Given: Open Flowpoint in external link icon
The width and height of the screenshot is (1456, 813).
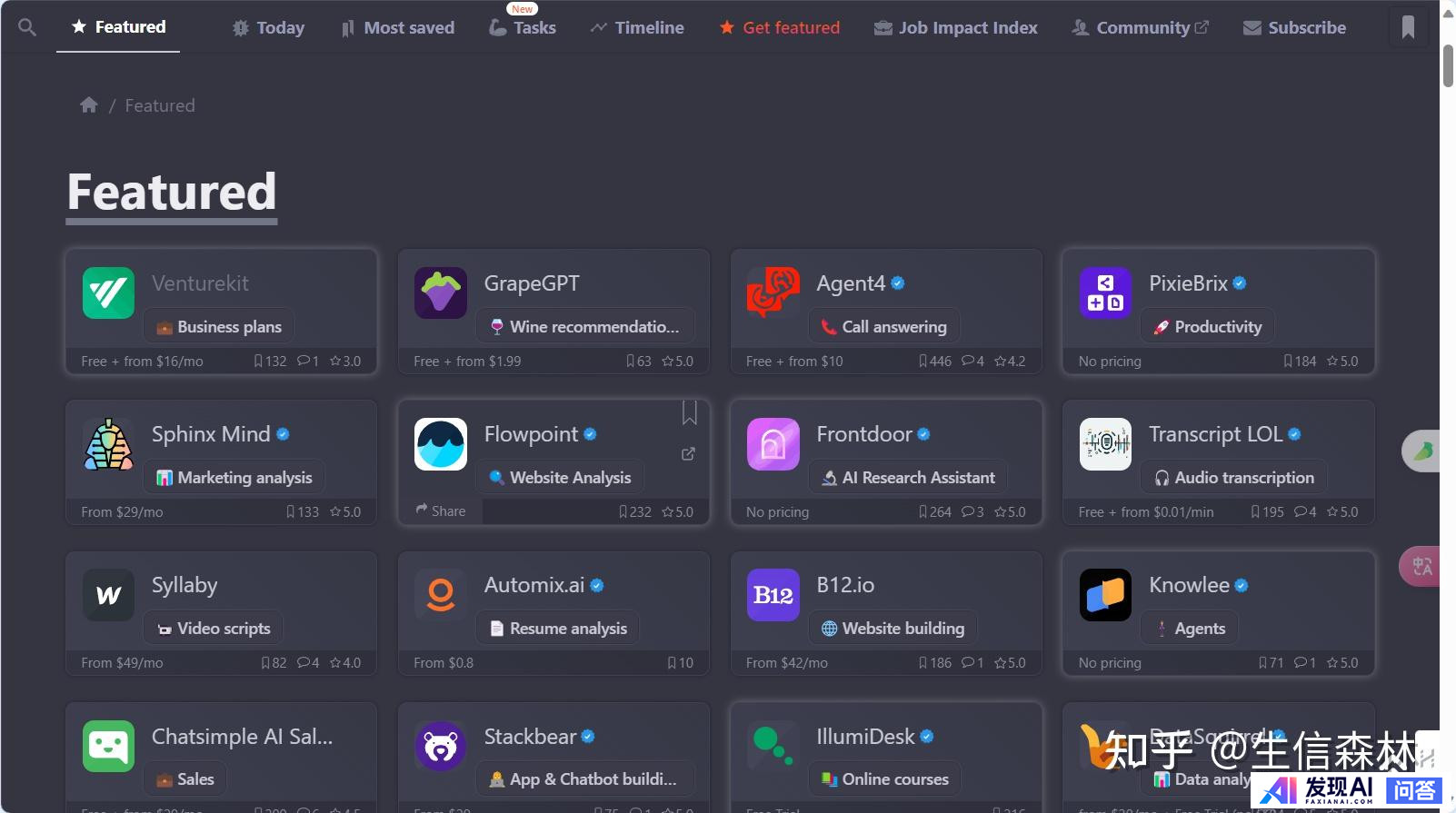Looking at the screenshot, I should coord(688,453).
